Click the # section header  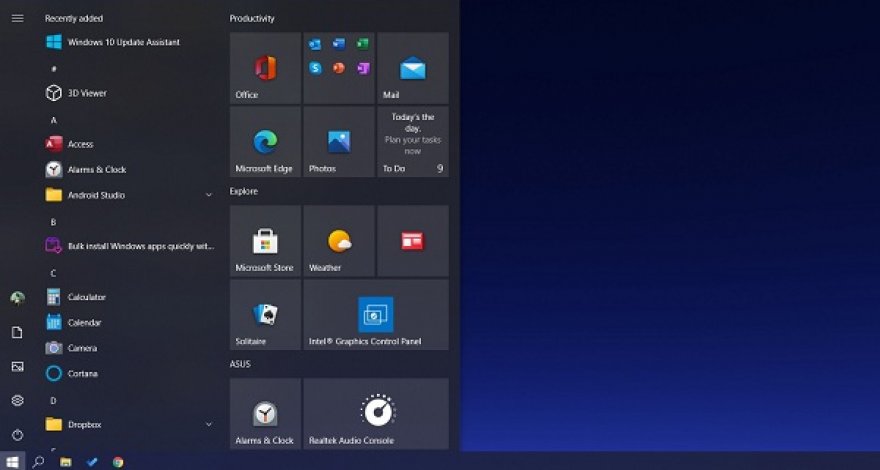point(54,69)
